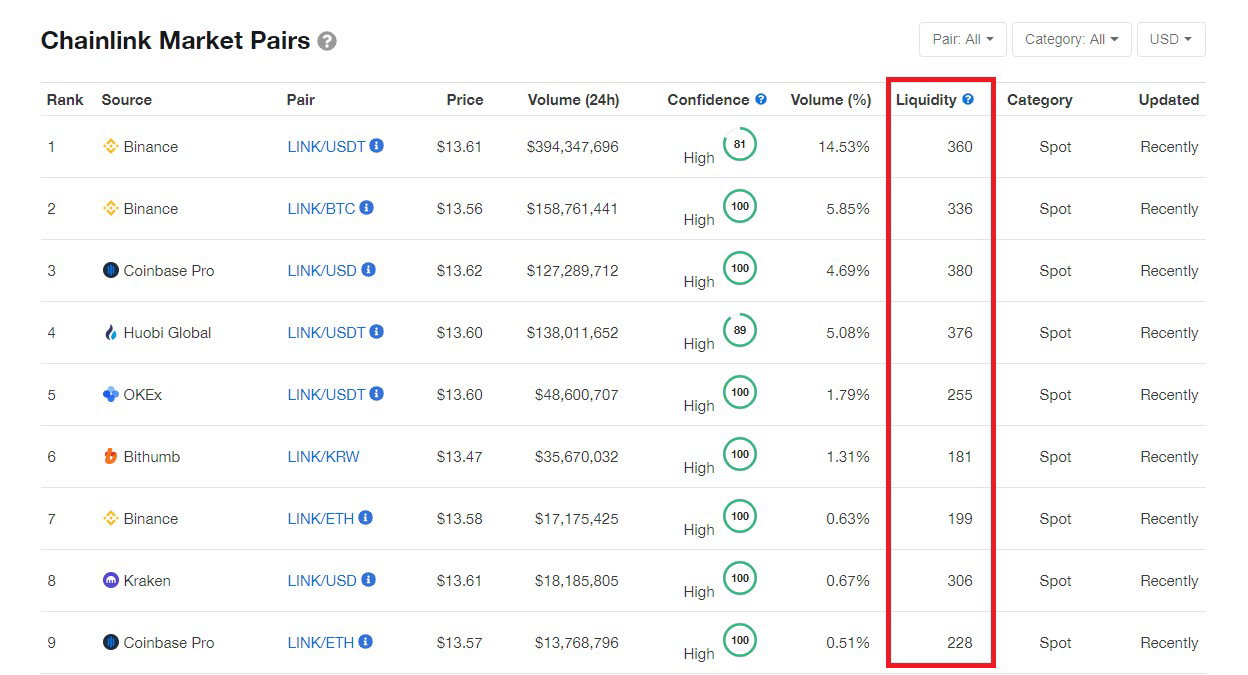1248x675 pixels.
Task: Sort by Price column header
Action: [x=465, y=100]
